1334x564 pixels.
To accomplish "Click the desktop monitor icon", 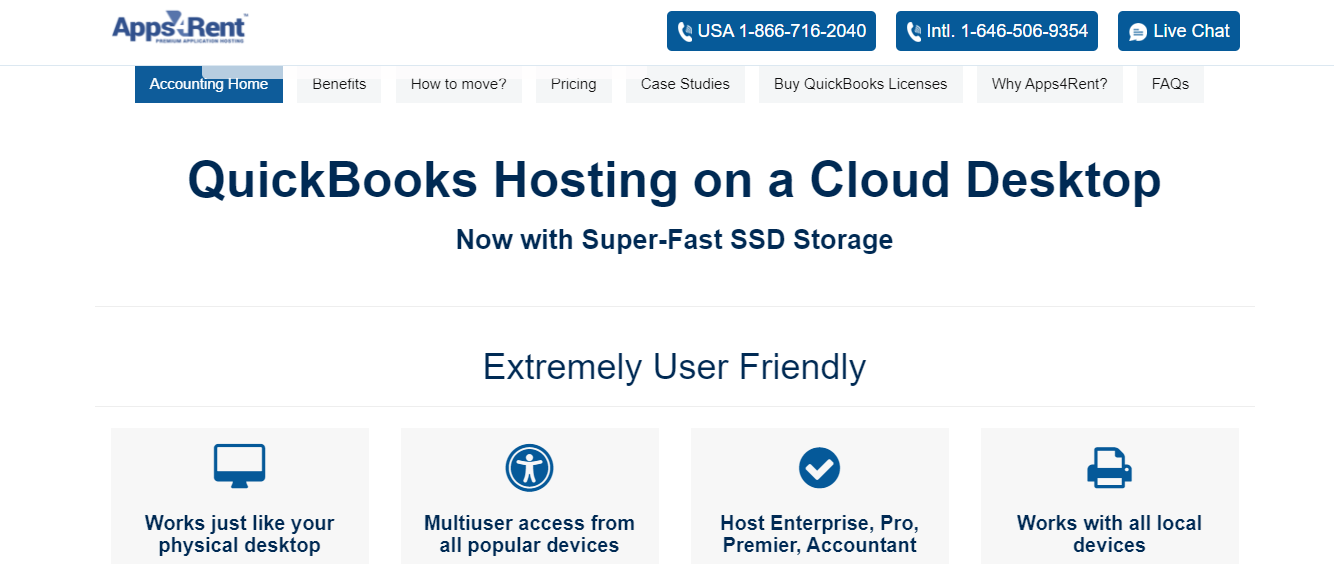I will tap(239, 466).
